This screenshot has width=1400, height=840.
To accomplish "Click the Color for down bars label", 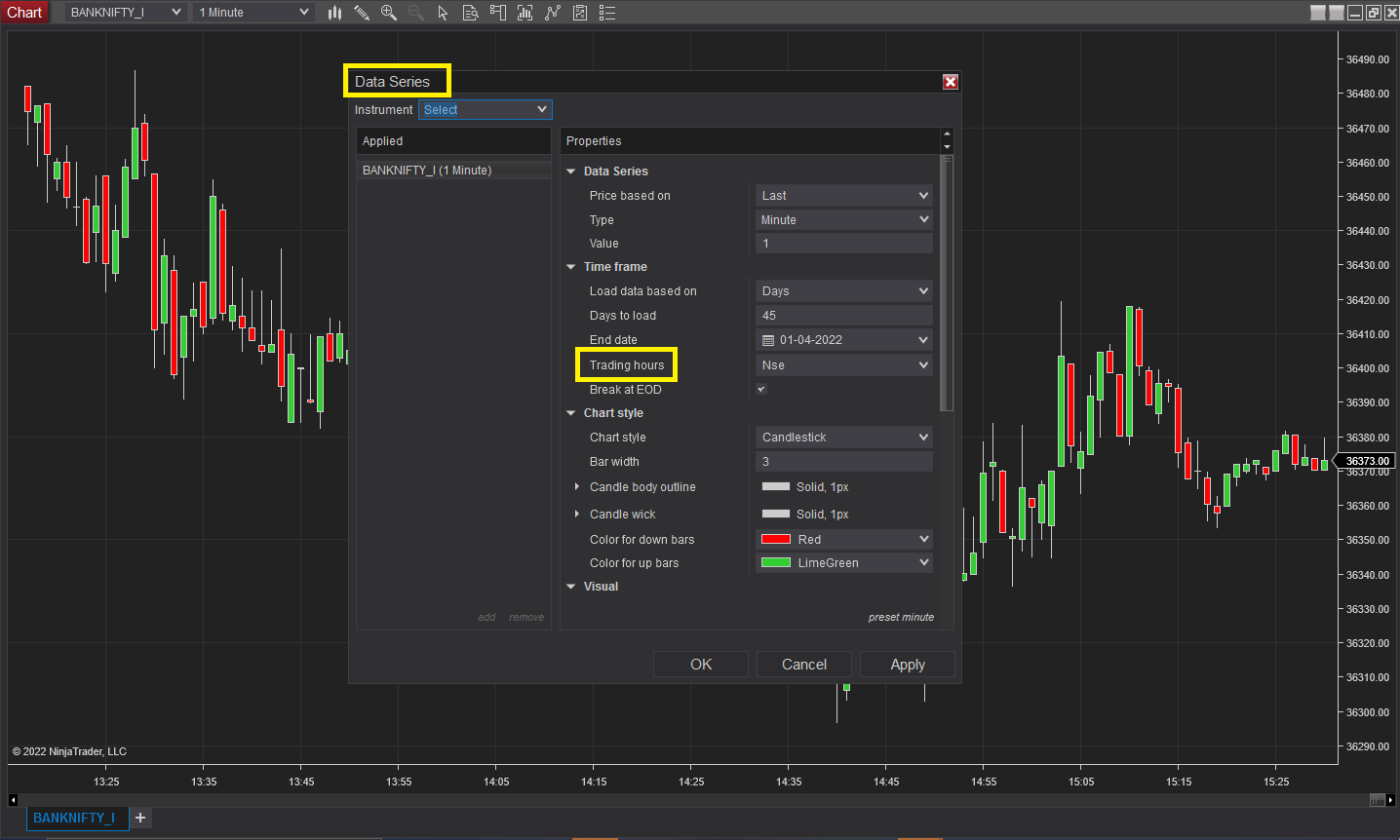I will click(642, 540).
